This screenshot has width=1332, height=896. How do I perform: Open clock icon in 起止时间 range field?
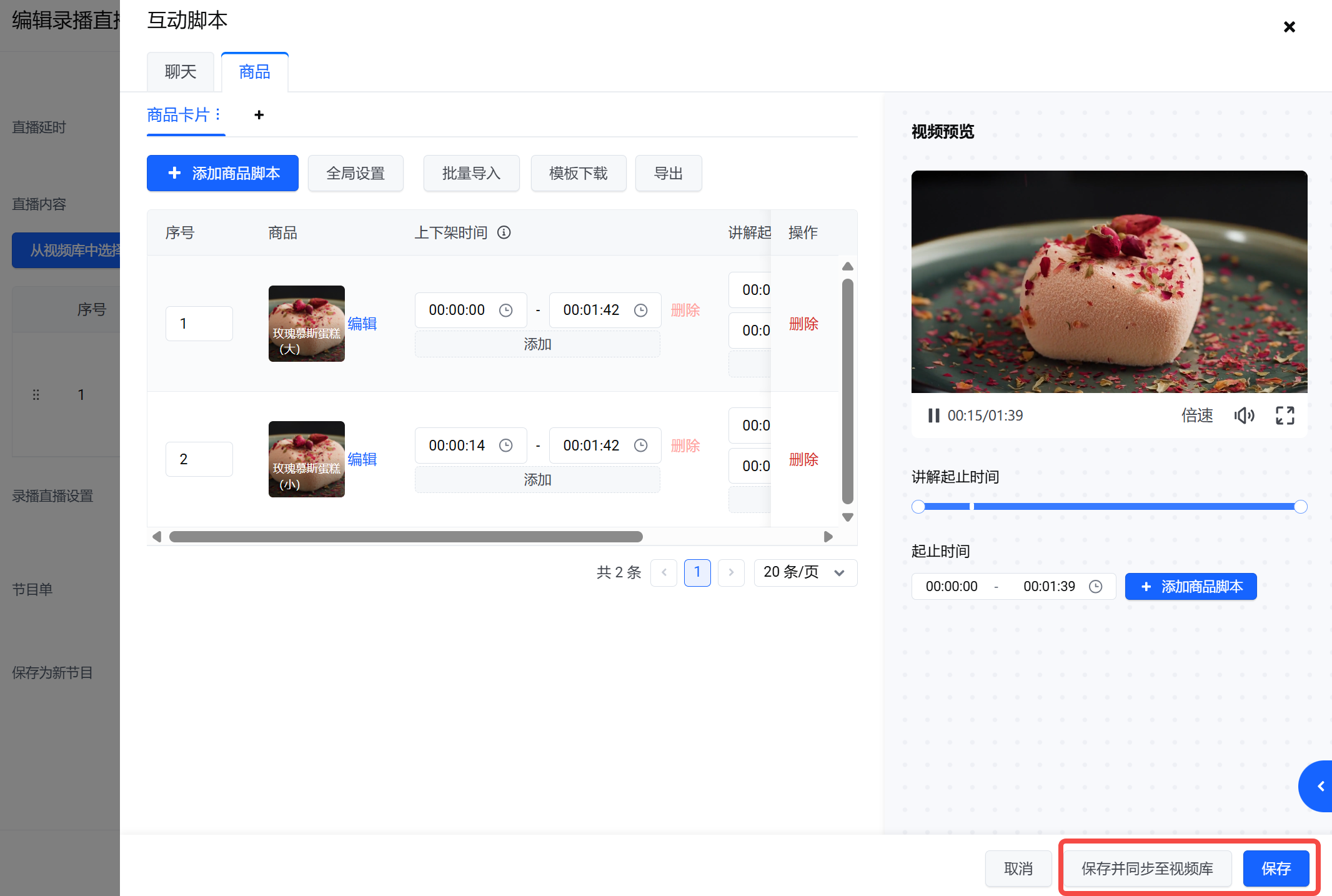tap(1095, 587)
